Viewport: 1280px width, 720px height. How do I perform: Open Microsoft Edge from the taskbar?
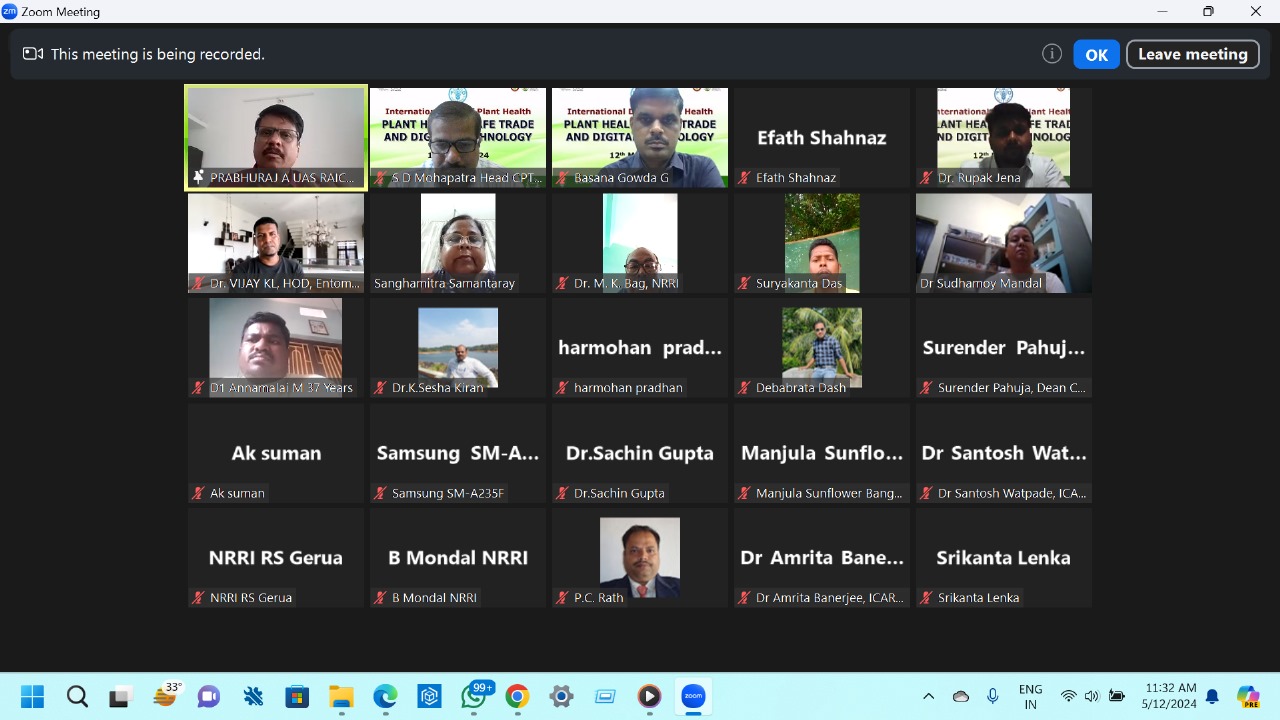[385, 696]
